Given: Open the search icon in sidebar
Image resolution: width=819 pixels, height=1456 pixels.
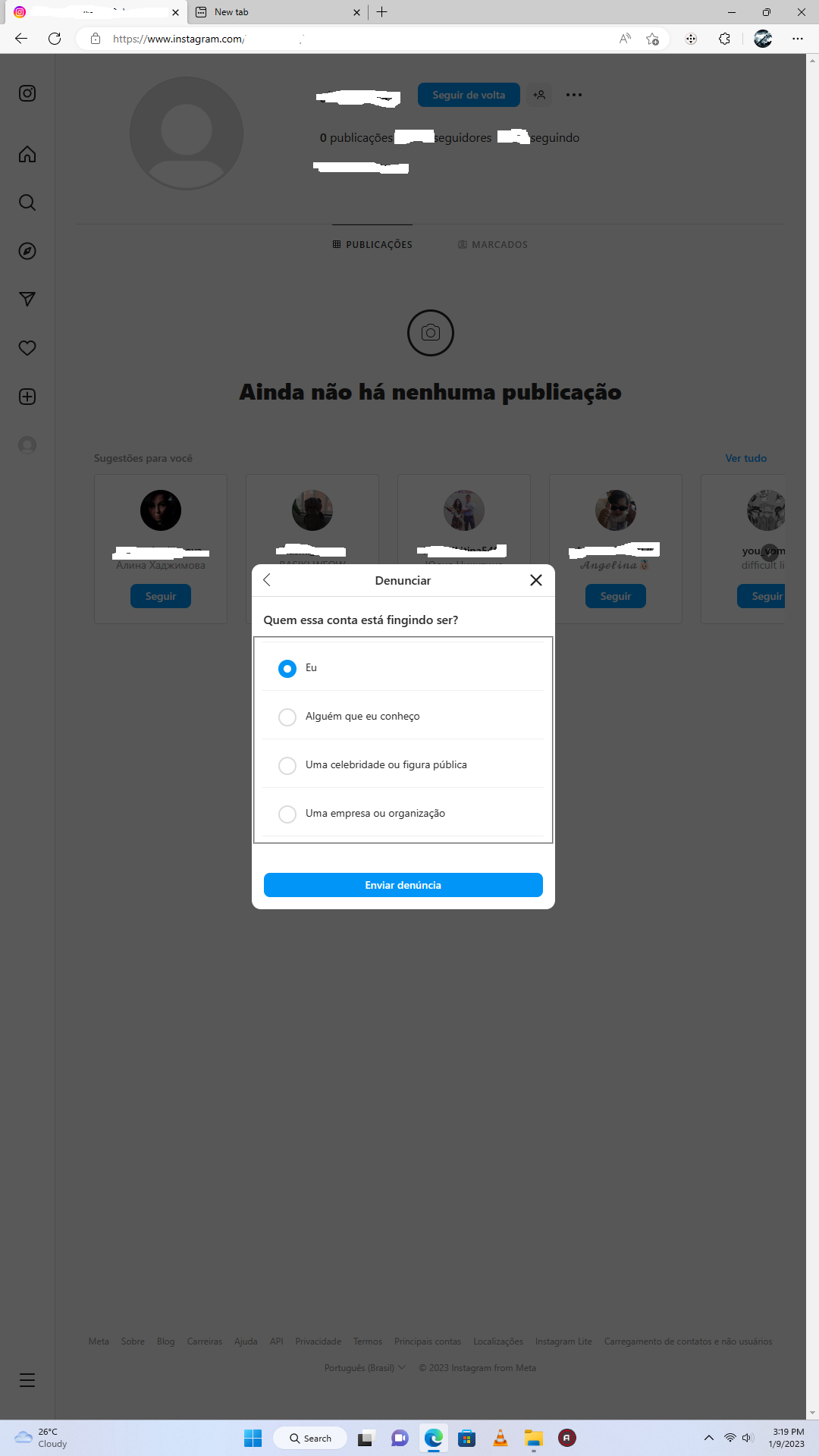Looking at the screenshot, I should click(27, 202).
